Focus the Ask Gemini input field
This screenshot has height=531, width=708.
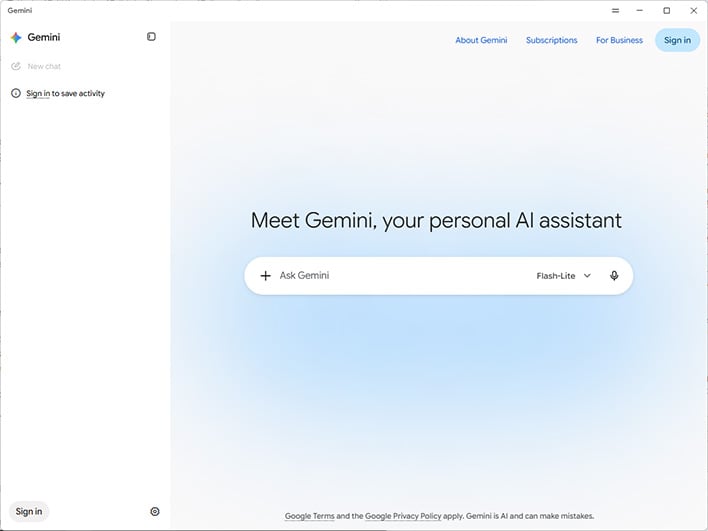(x=402, y=275)
